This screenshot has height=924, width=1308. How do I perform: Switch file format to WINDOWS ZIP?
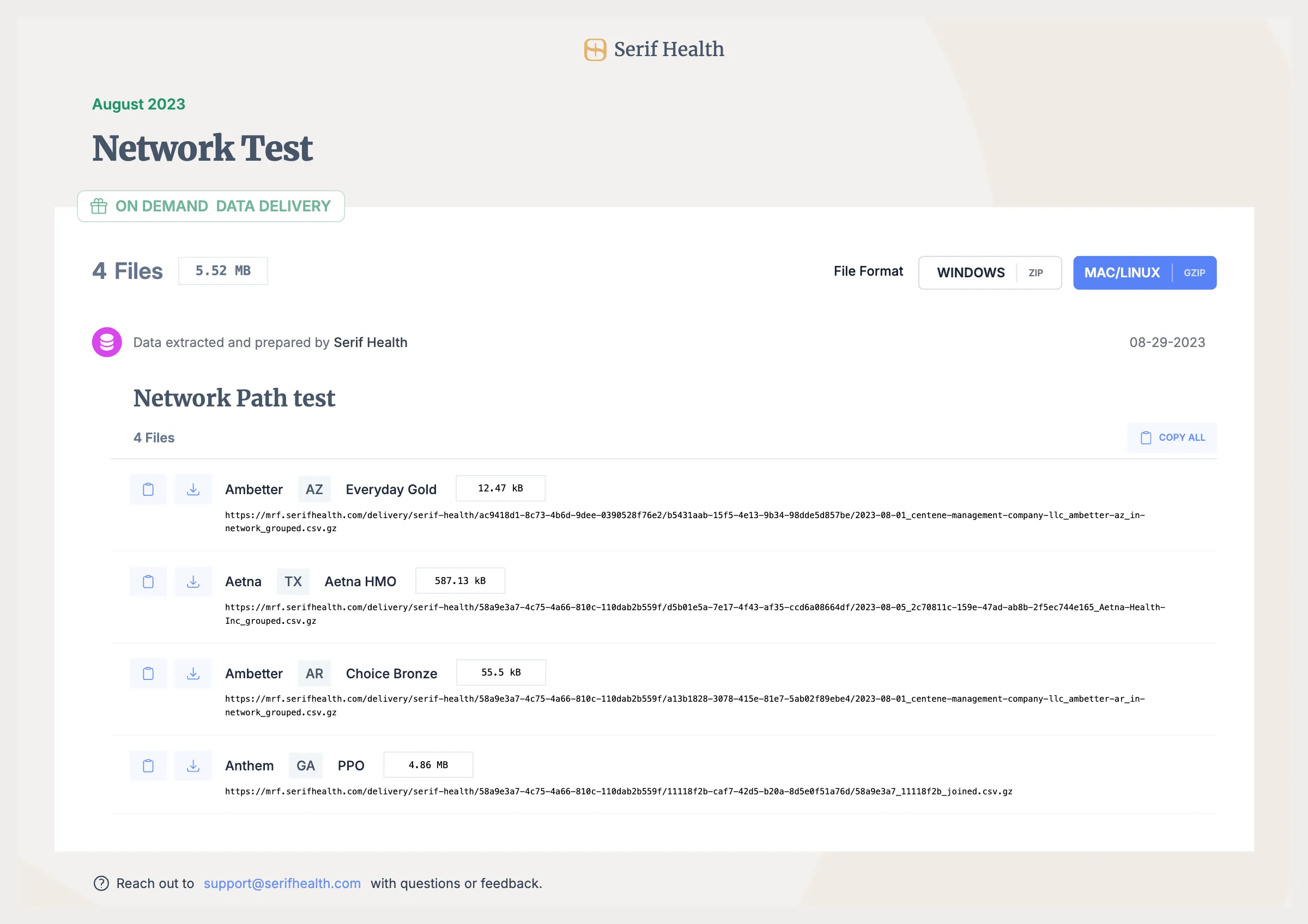click(x=990, y=273)
